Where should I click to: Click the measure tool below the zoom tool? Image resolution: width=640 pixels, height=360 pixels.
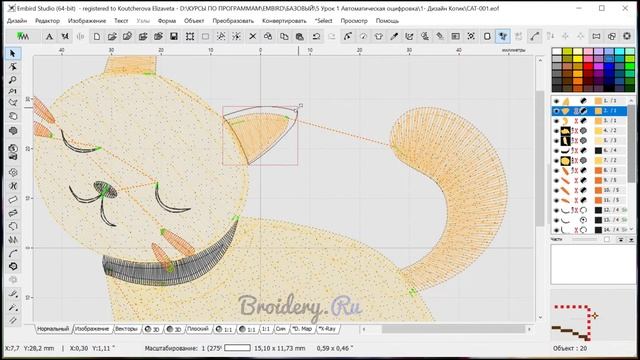(13, 91)
